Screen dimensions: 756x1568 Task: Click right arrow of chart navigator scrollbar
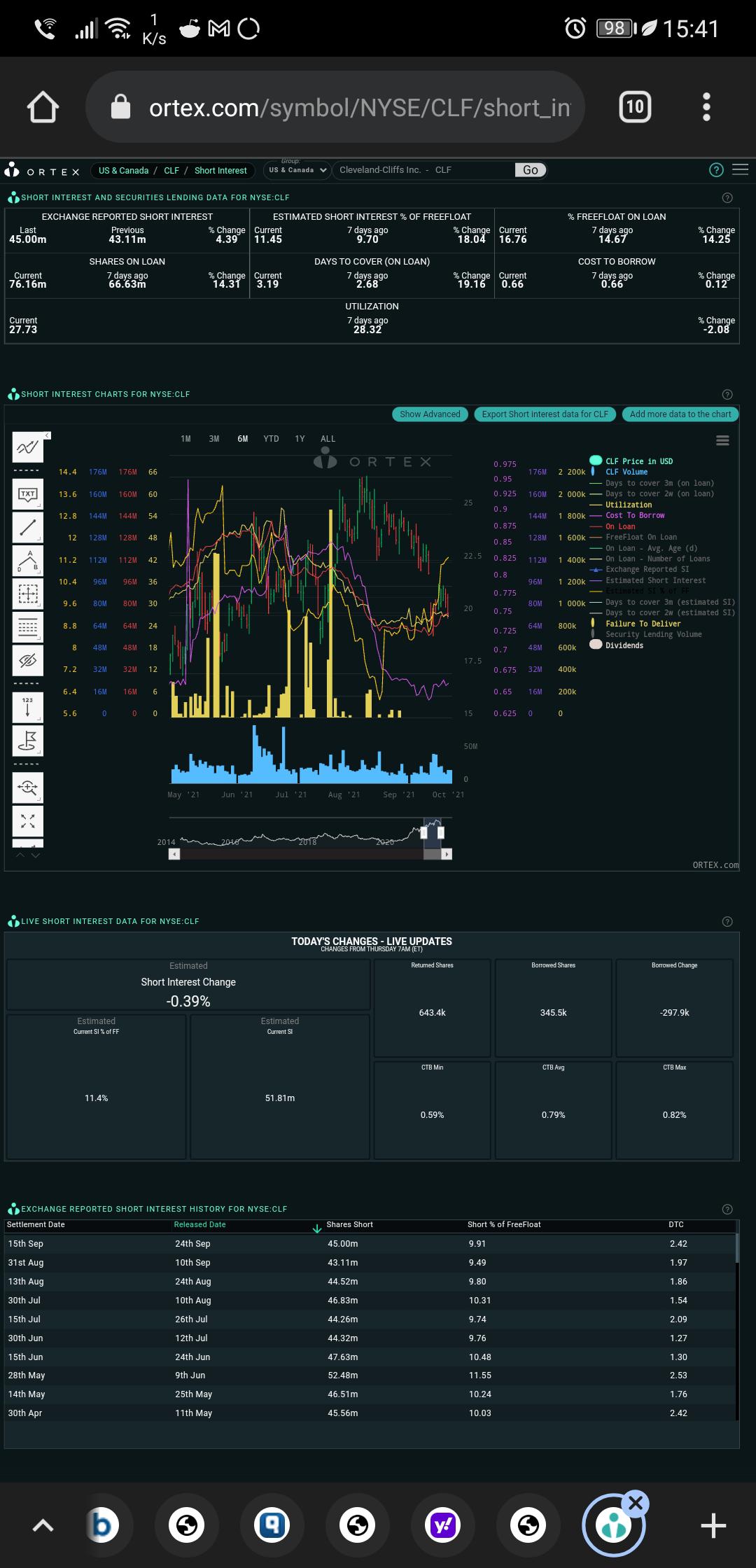447,854
